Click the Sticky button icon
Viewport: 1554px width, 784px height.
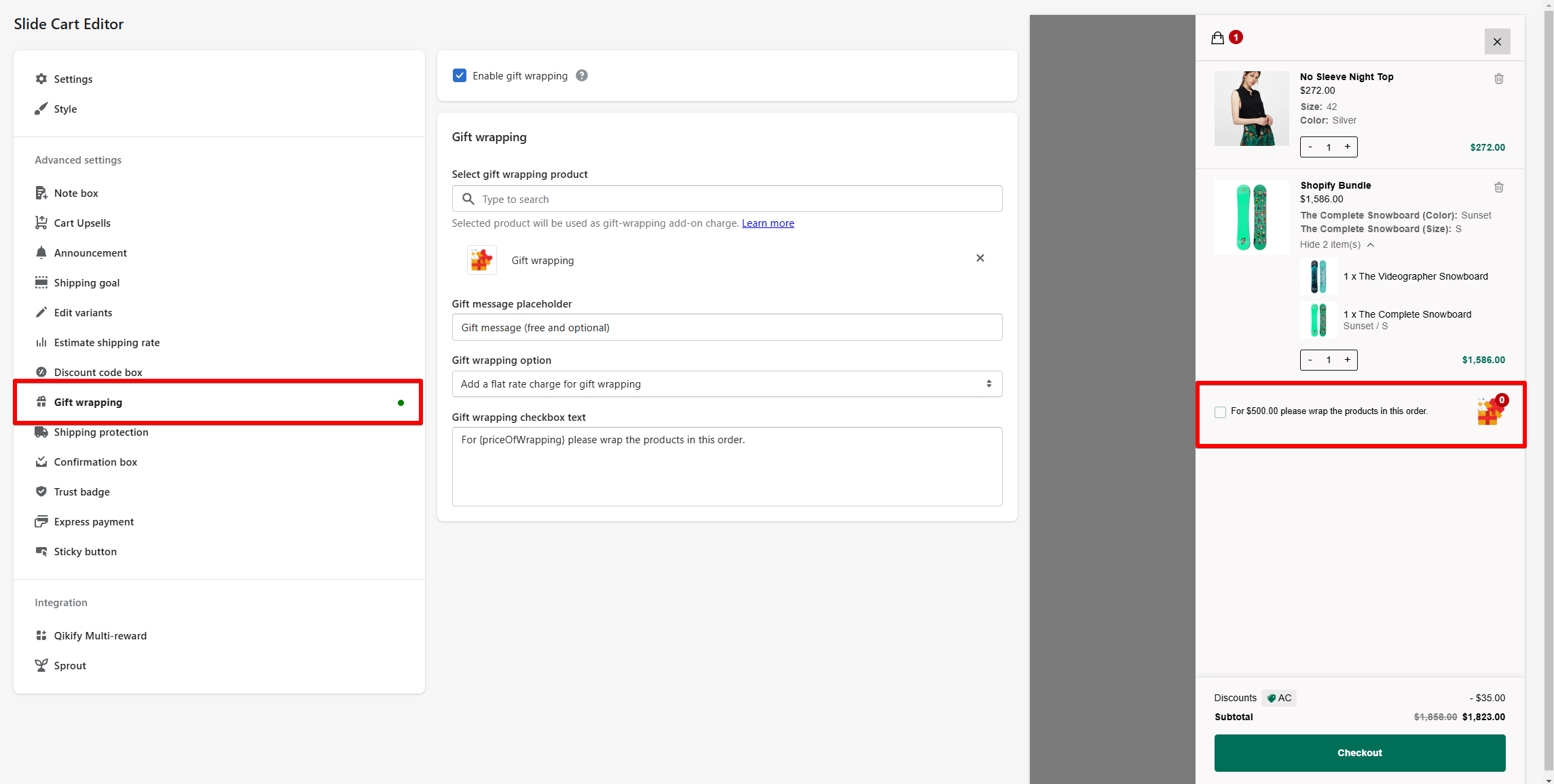click(x=41, y=551)
